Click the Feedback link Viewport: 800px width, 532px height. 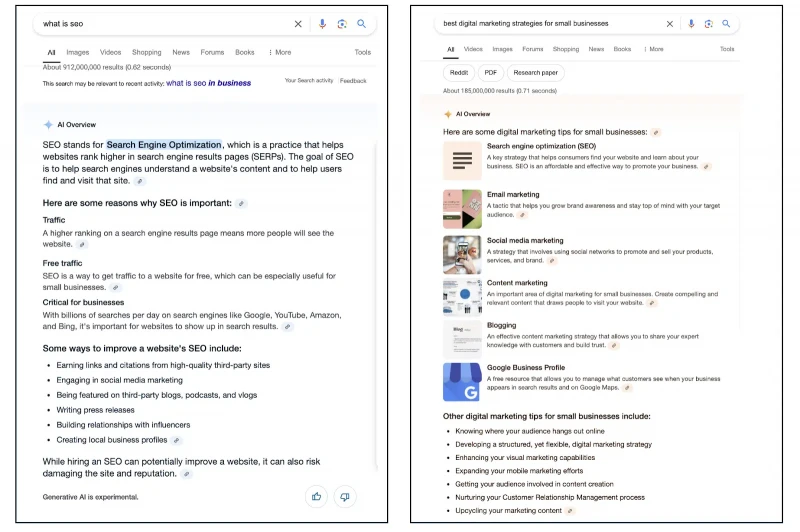[353, 81]
